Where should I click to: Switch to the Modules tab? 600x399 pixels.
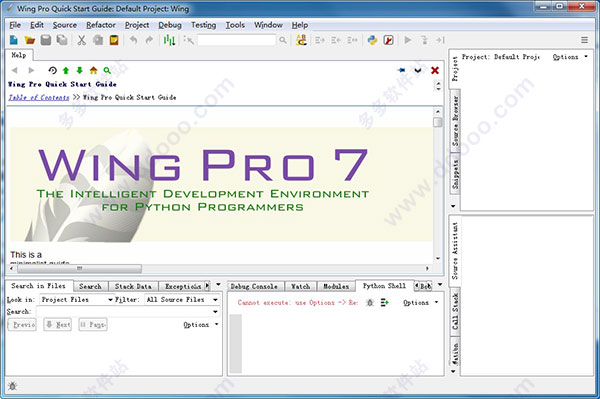(336, 286)
